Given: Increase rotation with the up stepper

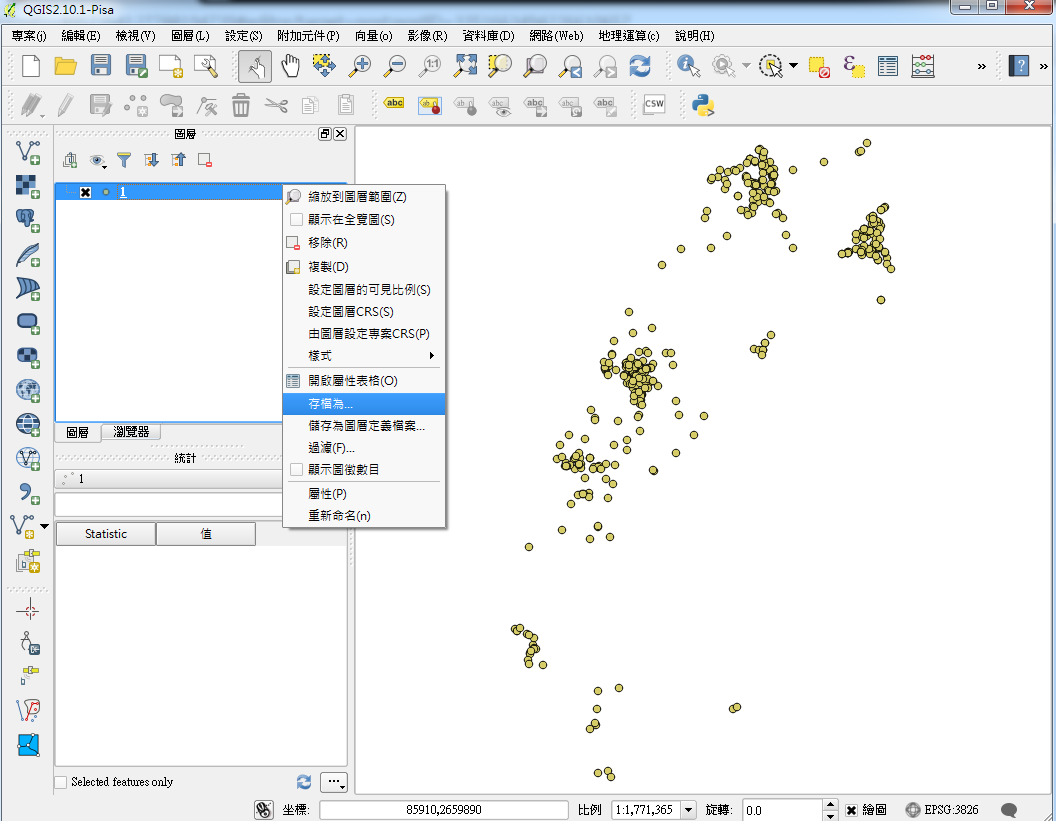Looking at the screenshot, I should pyautogui.click(x=829, y=804).
